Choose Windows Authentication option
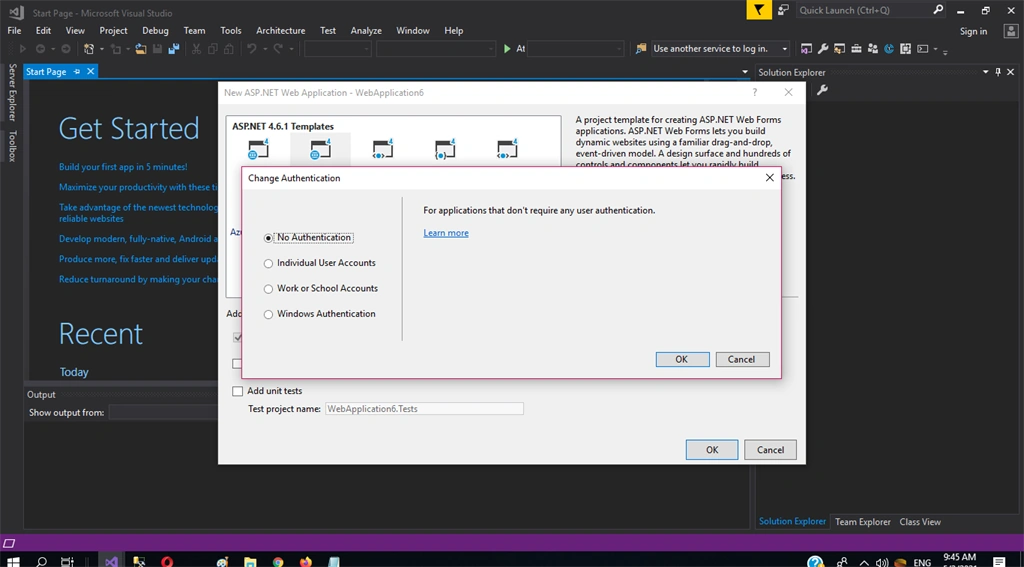Image resolution: width=1024 pixels, height=567 pixels. coord(268,314)
